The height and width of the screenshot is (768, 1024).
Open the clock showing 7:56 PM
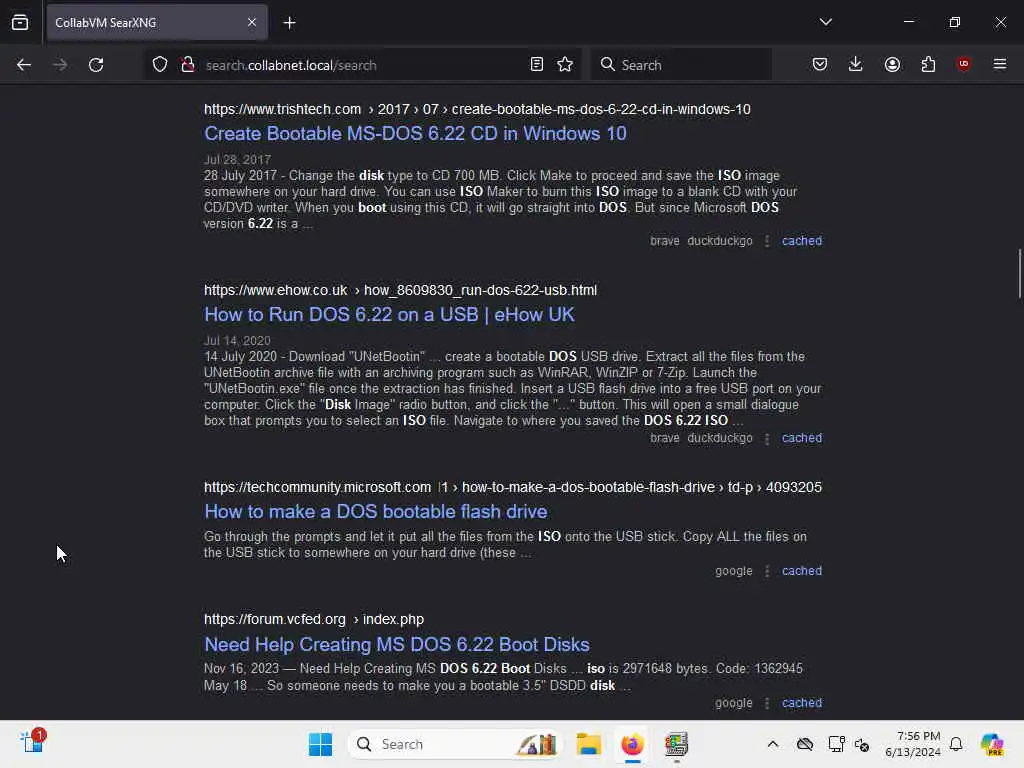click(x=912, y=744)
